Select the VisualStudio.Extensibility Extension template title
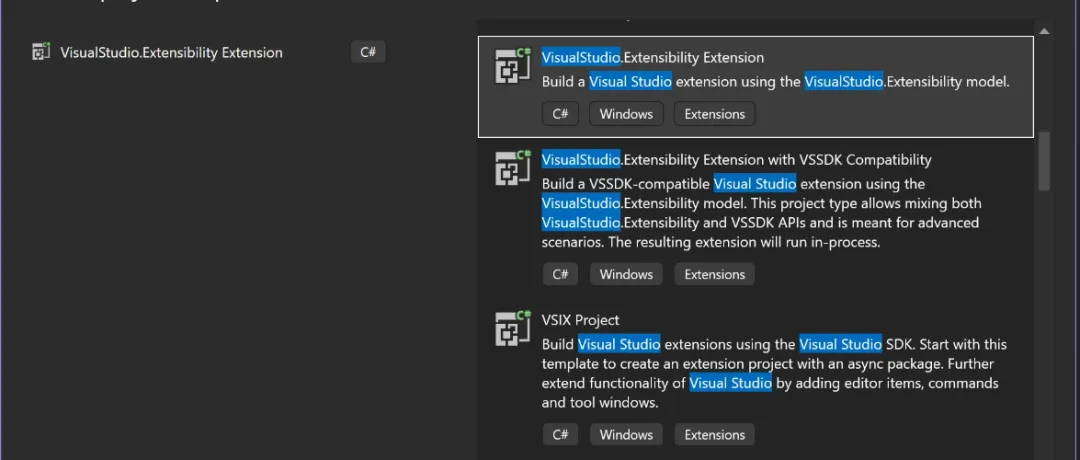This screenshot has height=460, width=1080. tap(652, 57)
